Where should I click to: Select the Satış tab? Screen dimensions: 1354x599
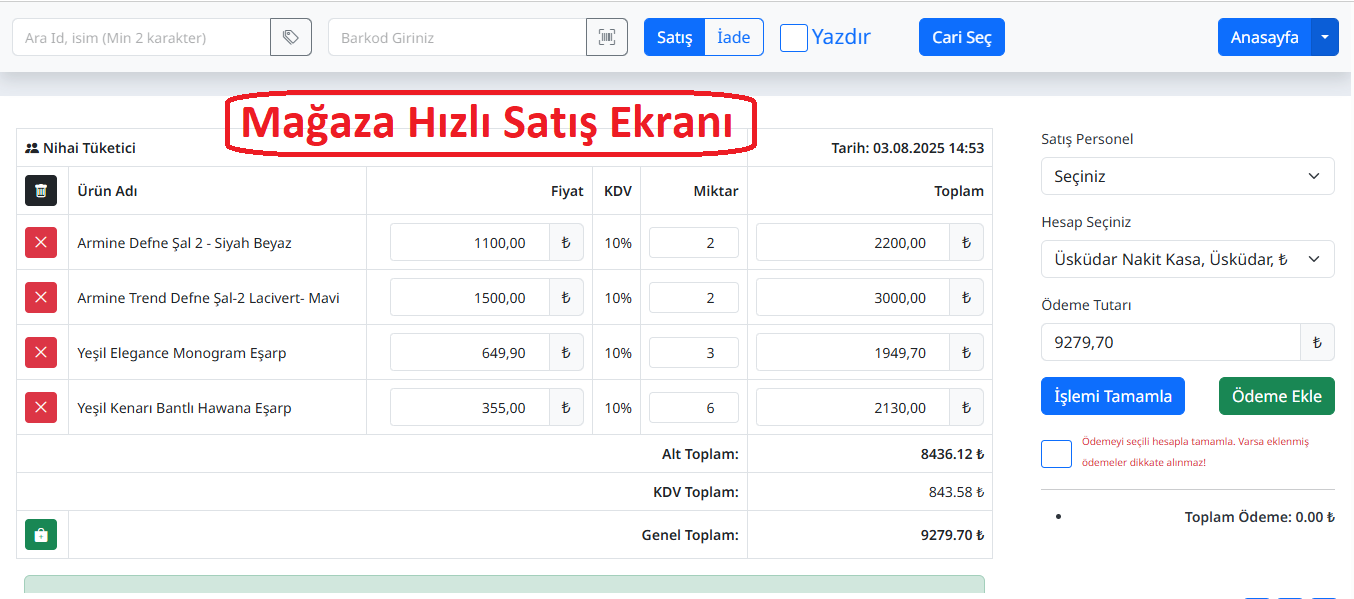click(673, 36)
